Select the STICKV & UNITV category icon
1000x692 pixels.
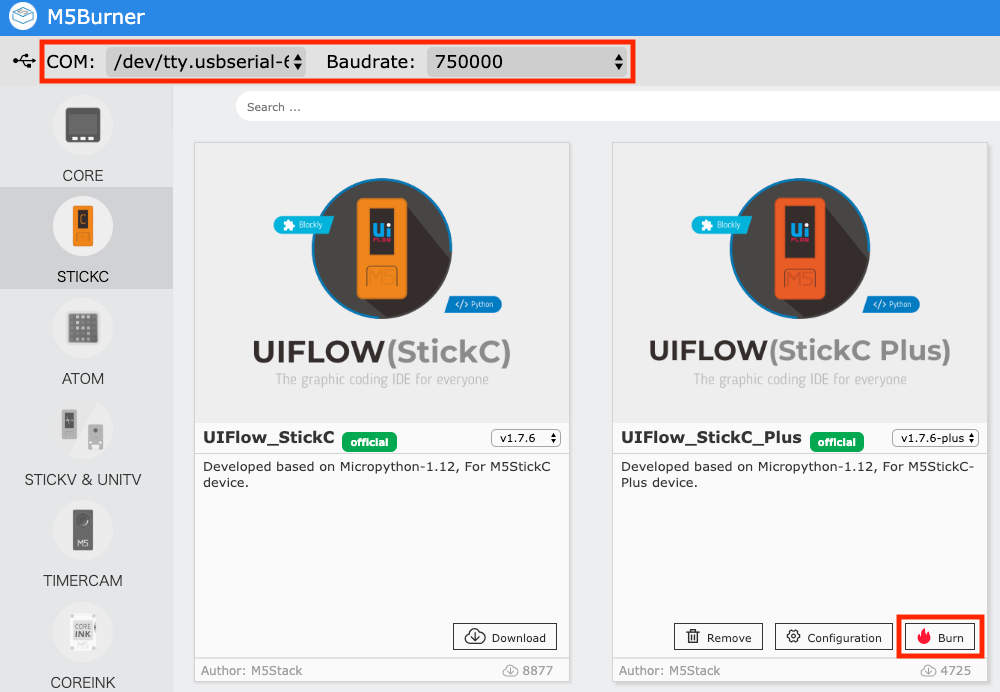(83, 429)
